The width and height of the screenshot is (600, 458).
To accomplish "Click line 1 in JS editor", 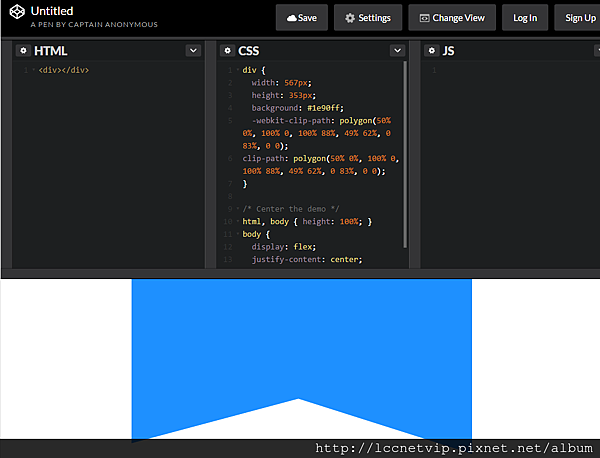I will pyautogui.click(x=434, y=70).
